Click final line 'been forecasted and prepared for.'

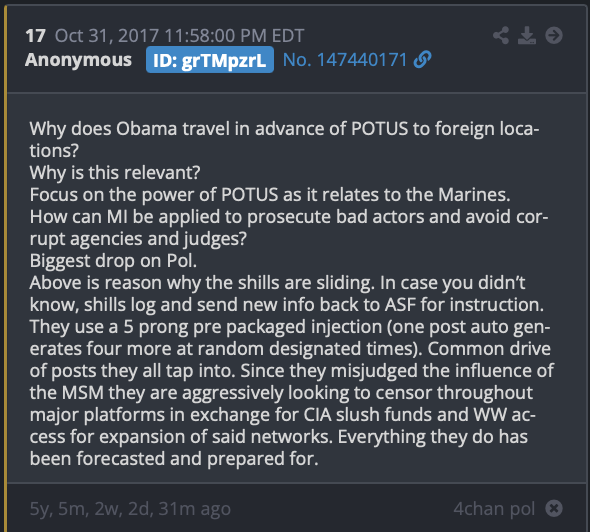point(174,459)
